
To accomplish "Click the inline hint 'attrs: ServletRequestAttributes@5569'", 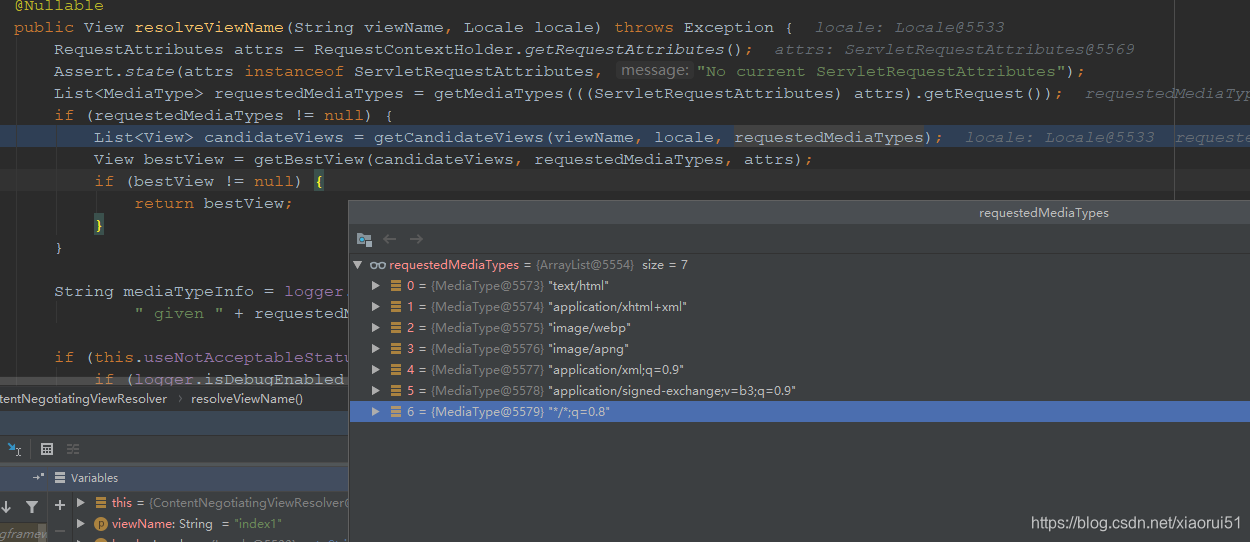I will click(954, 49).
